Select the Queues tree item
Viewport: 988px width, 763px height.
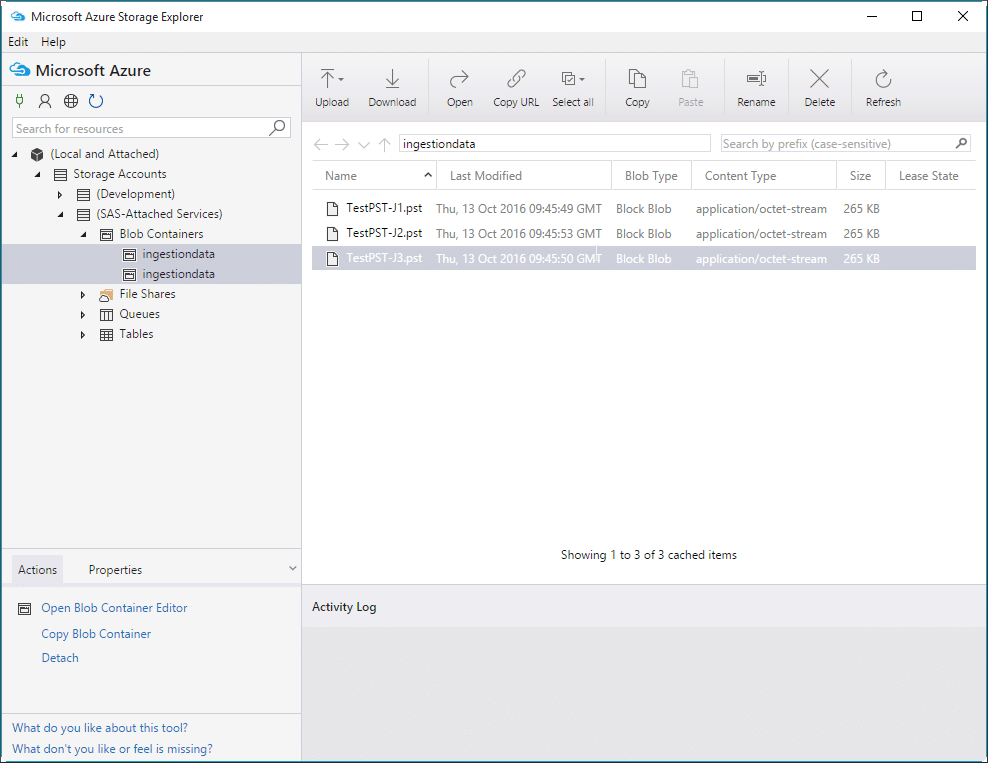[x=140, y=314]
